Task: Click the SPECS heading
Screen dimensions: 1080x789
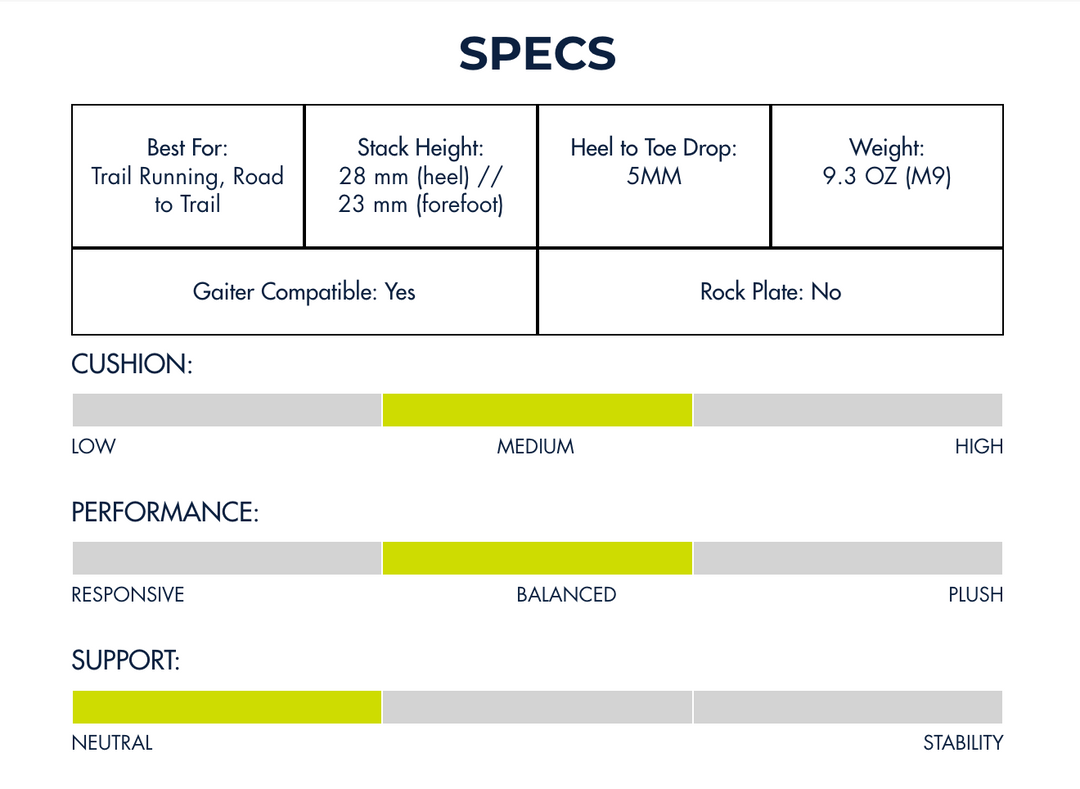Action: (537, 54)
